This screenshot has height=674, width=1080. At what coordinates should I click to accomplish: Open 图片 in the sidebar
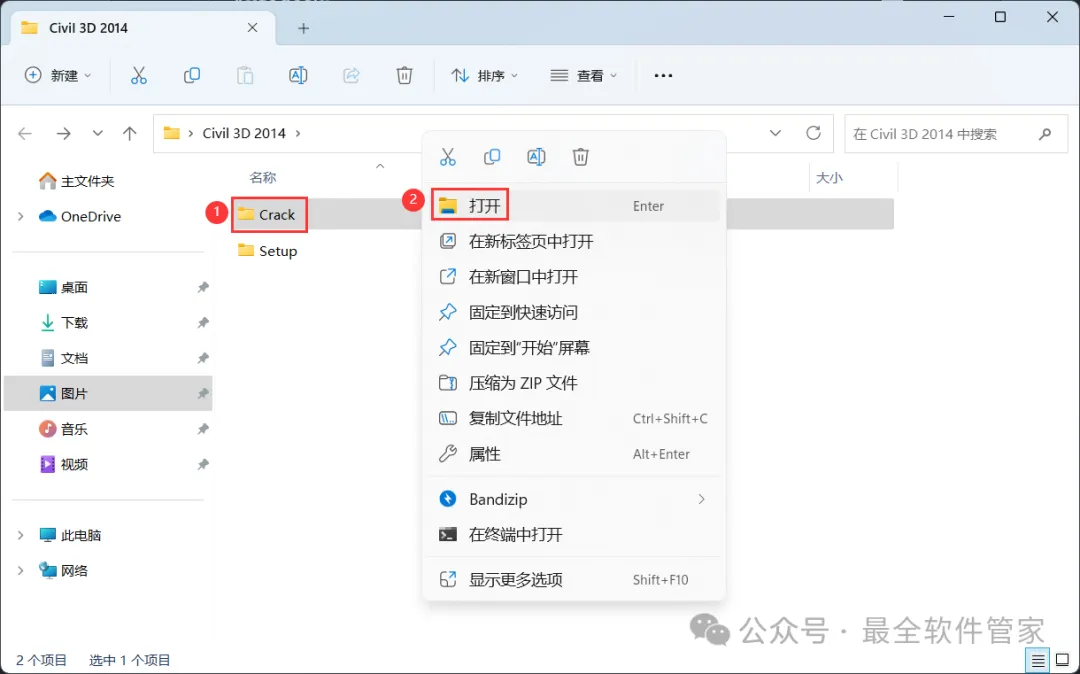click(x=108, y=393)
